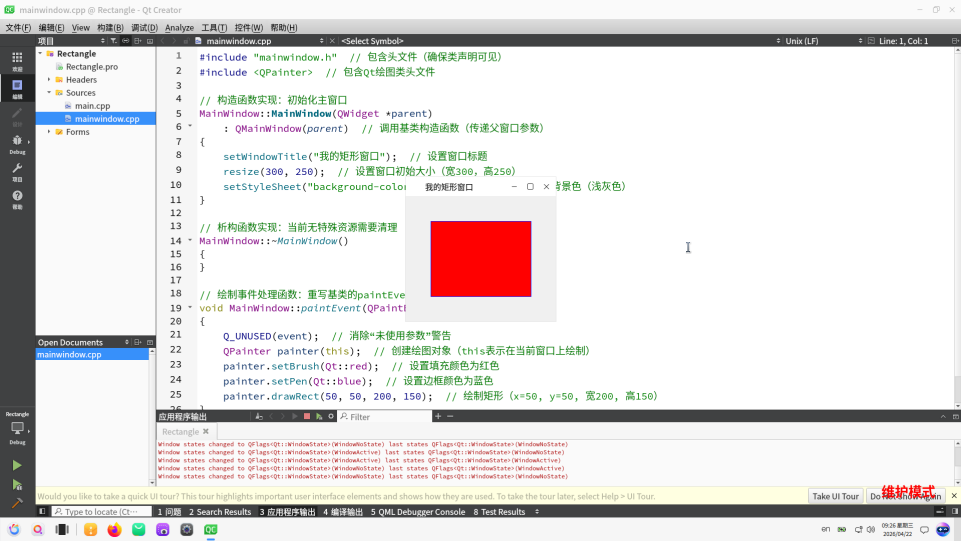Viewport: 962px width, 541px height.
Task: Open the Welcome mode in left sidebar
Action: point(17,61)
